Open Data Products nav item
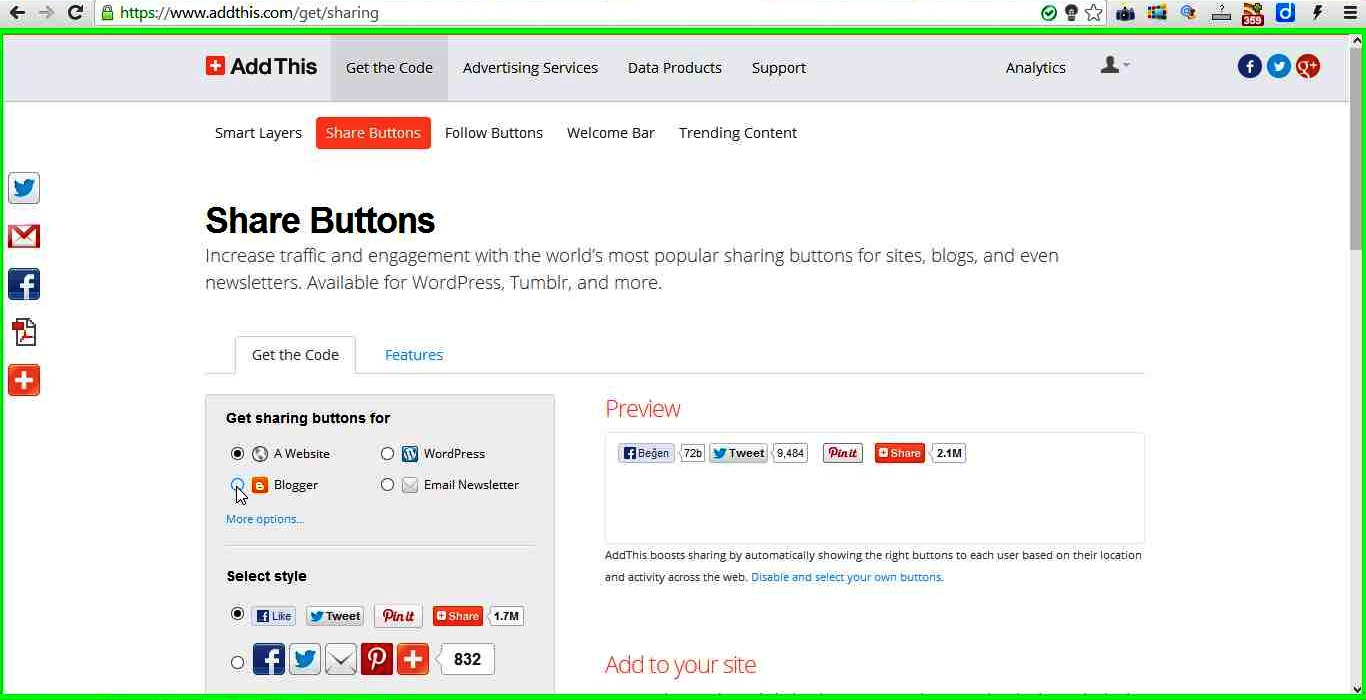The image size is (1366, 700). [x=675, y=68]
